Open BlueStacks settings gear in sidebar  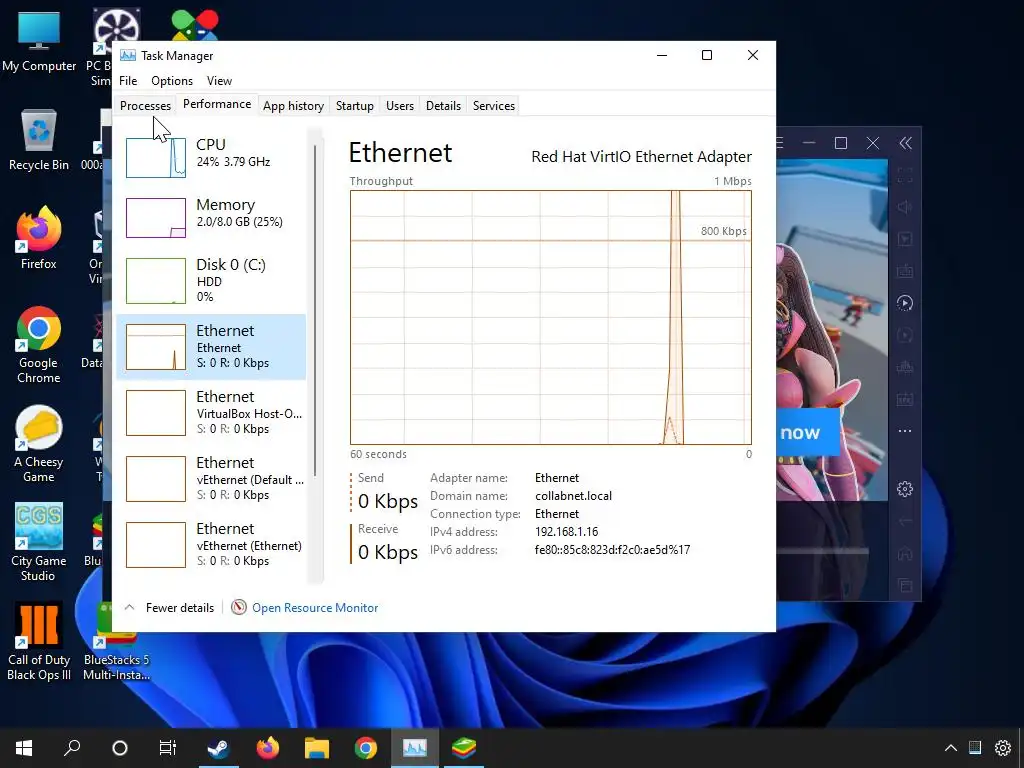click(x=904, y=488)
